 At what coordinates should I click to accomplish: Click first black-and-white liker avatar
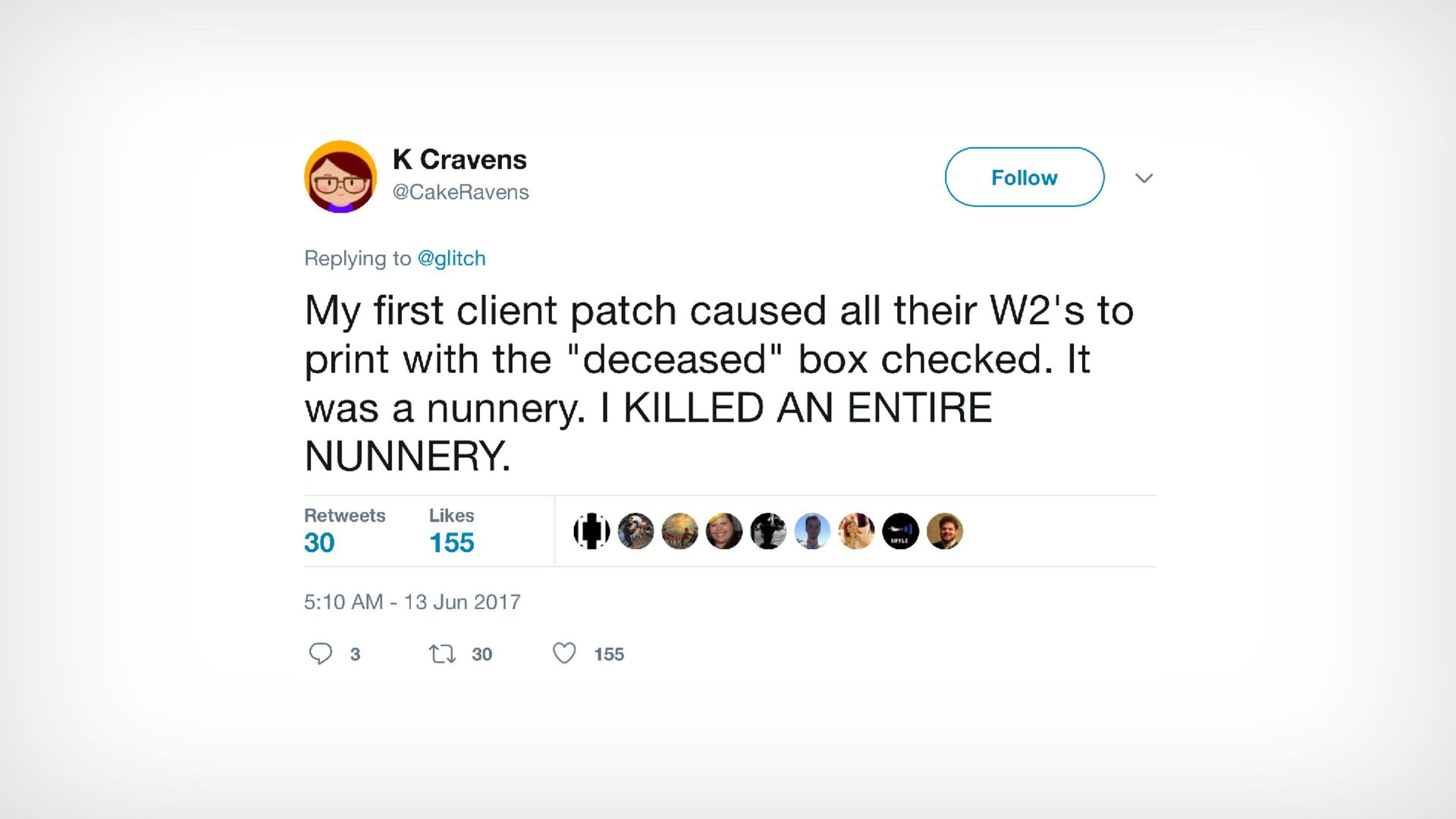pos(591,531)
